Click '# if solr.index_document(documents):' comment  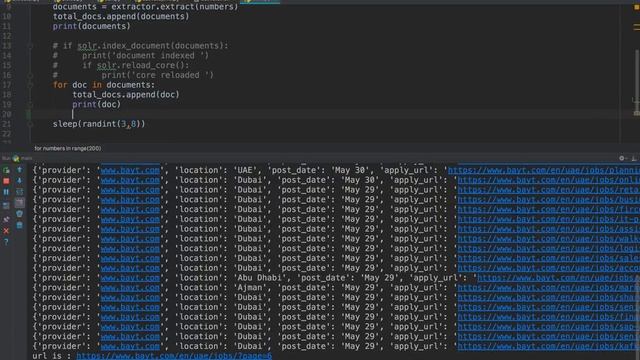pos(140,46)
